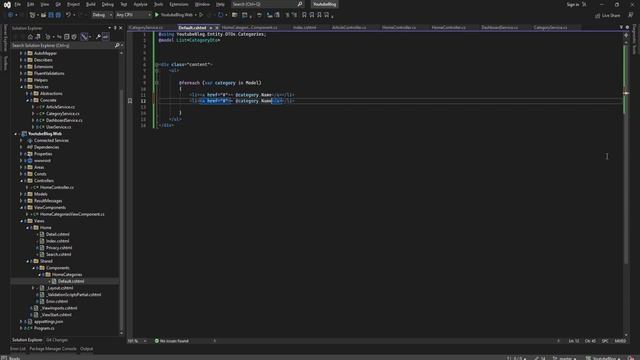Screen dimensions: 640x360
Task: Click the Live Share button label
Action: pyautogui.click(x=611, y=15)
